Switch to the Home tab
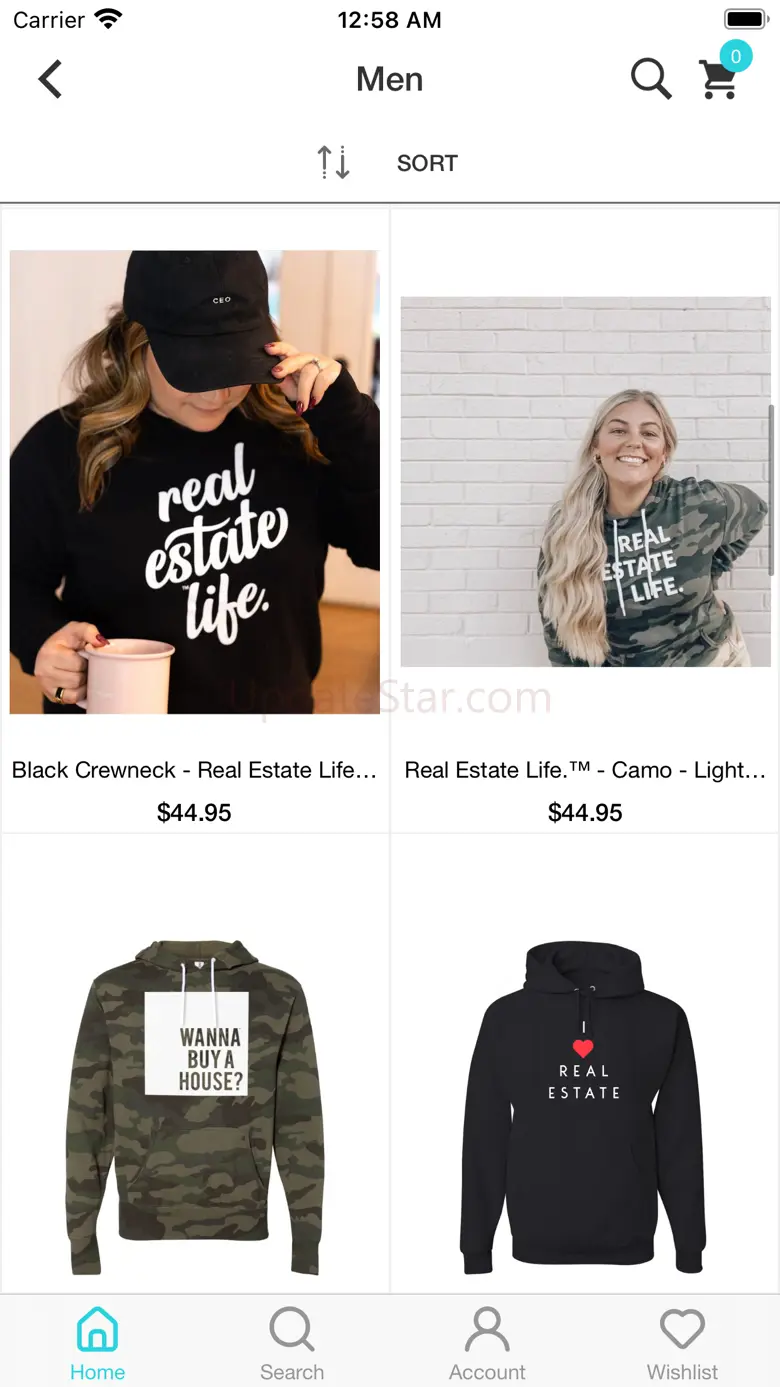Screen dimensions: 780x1387 [97, 1342]
